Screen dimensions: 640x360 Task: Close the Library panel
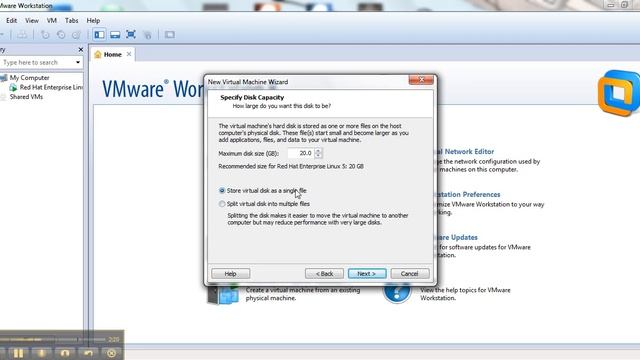(80, 49)
